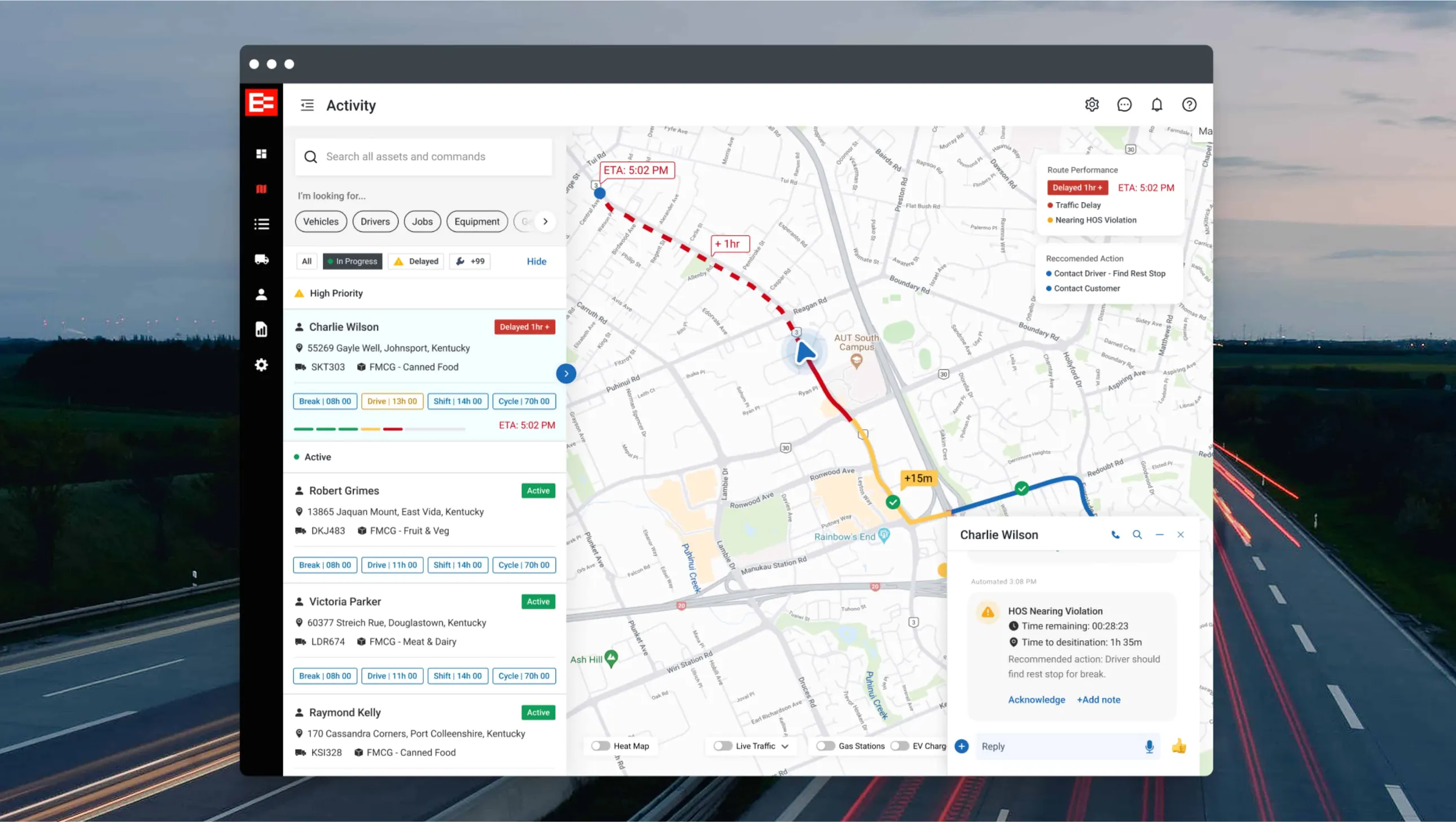Open the reports chart icon in sidebar
This screenshot has height=822, width=1456.
click(261, 330)
